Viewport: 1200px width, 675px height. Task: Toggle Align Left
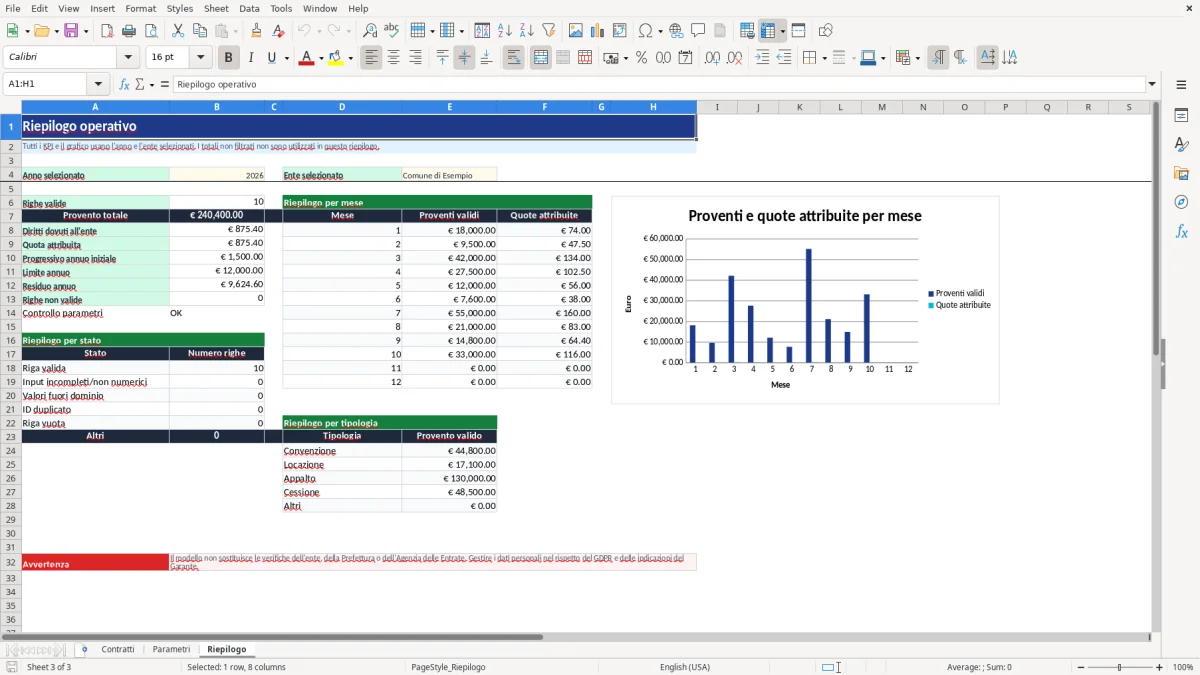click(x=371, y=58)
